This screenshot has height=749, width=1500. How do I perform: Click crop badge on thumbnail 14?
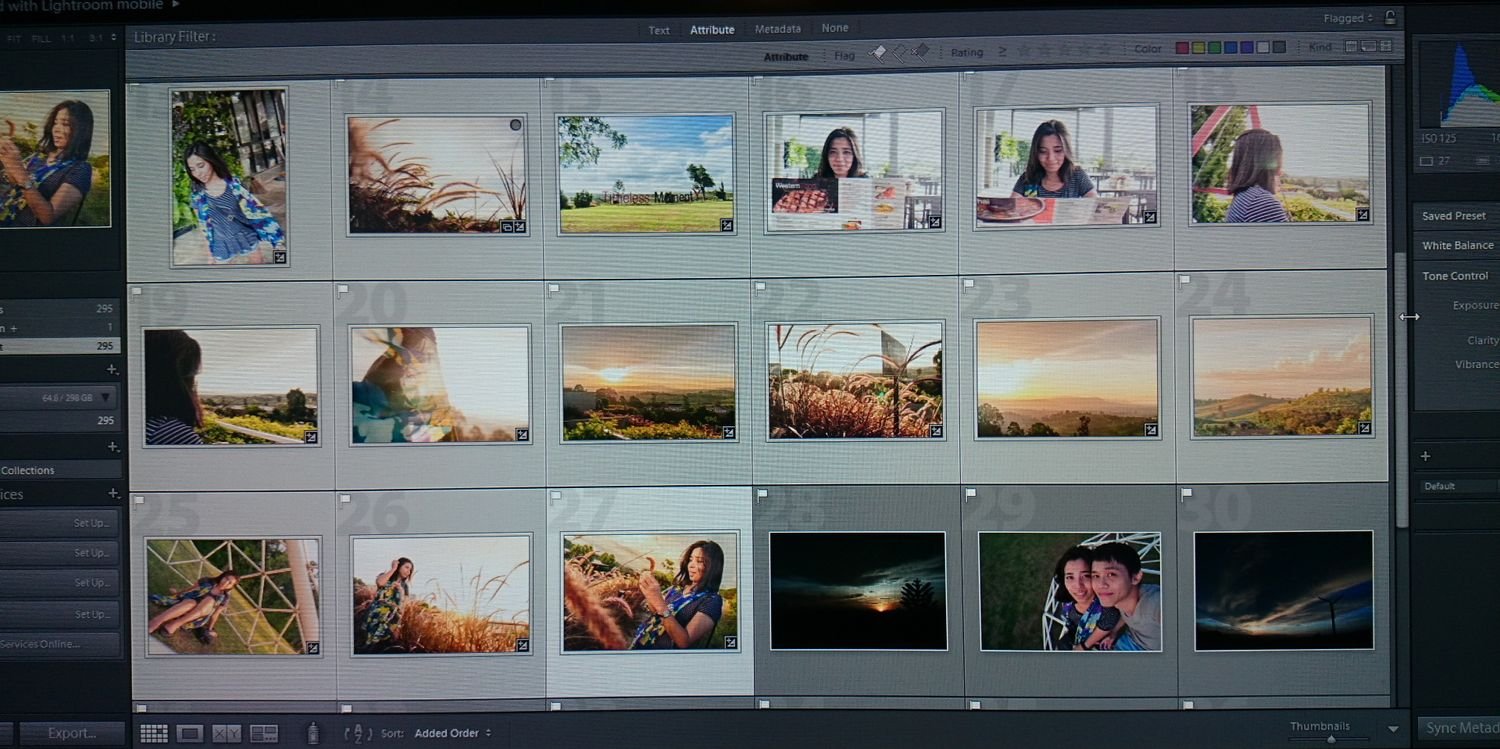click(x=507, y=227)
